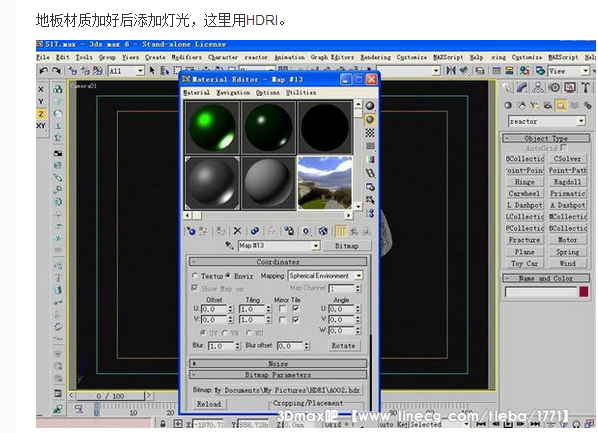Open the Options menu in Material Editor
598x433 pixels.
click(x=268, y=92)
